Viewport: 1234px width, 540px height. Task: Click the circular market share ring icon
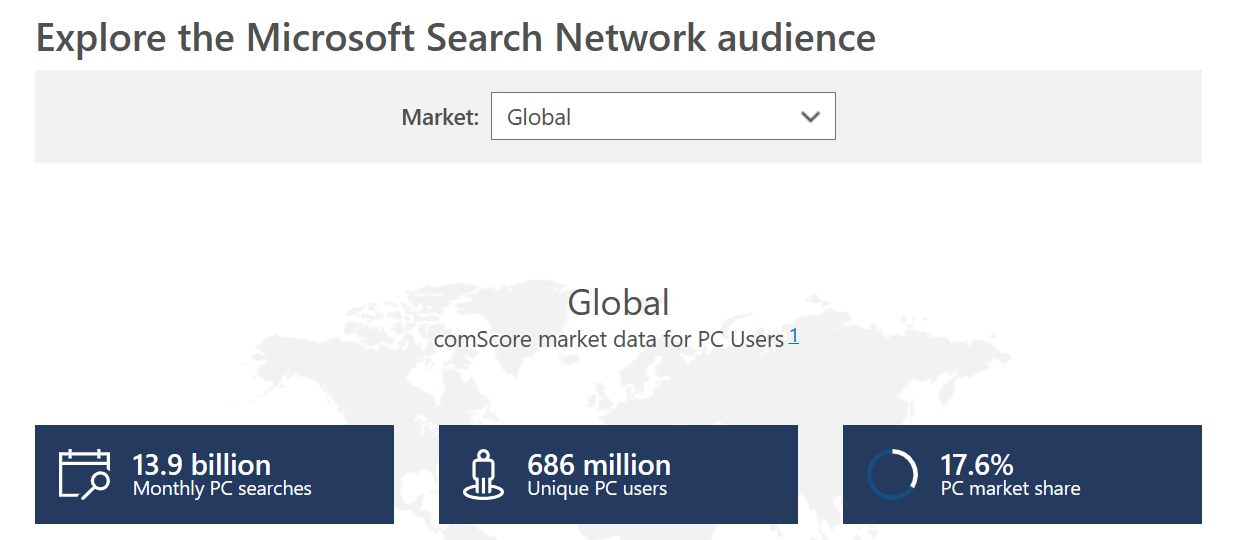(x=892, y=474)
